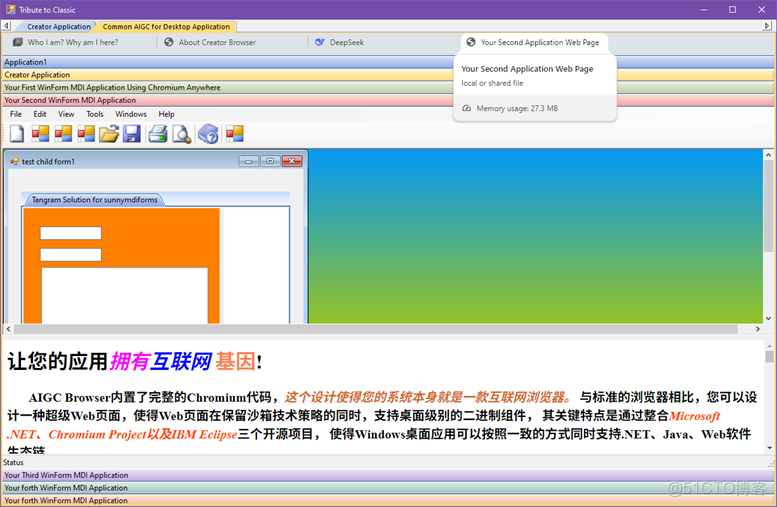Switch to the Creator Application tab
The height and width of the screenshot is (507, 777).
(58, 27)
